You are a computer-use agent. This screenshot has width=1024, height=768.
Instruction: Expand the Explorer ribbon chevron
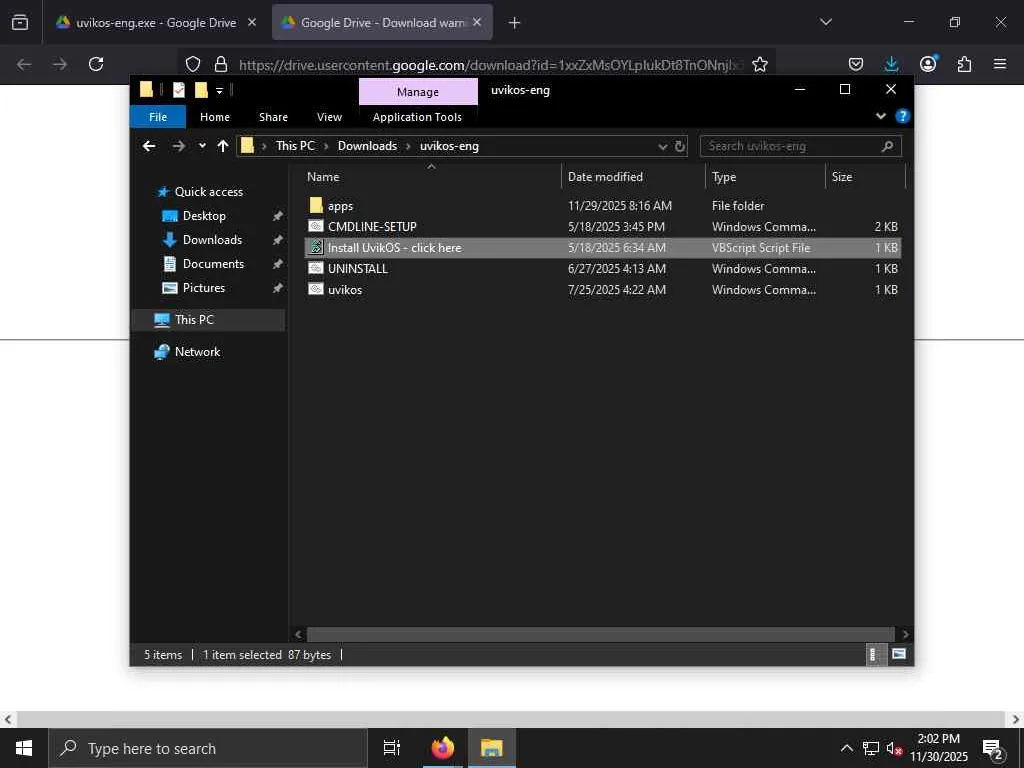(881, 116)
